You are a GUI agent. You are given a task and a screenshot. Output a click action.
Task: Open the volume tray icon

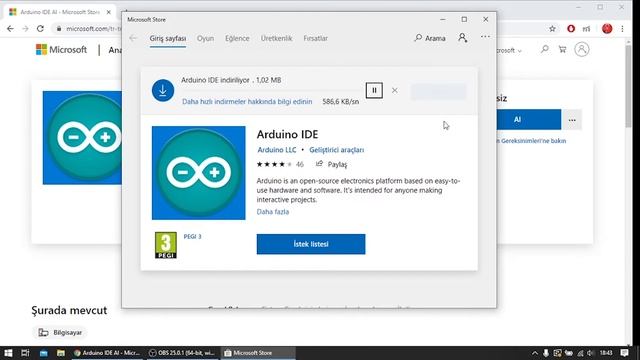(590, 353)
